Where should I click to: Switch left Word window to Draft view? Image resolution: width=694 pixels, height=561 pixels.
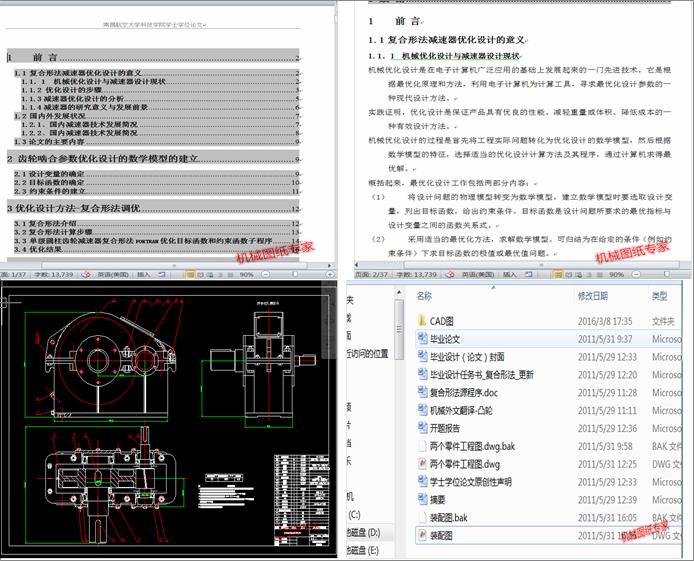230,275
